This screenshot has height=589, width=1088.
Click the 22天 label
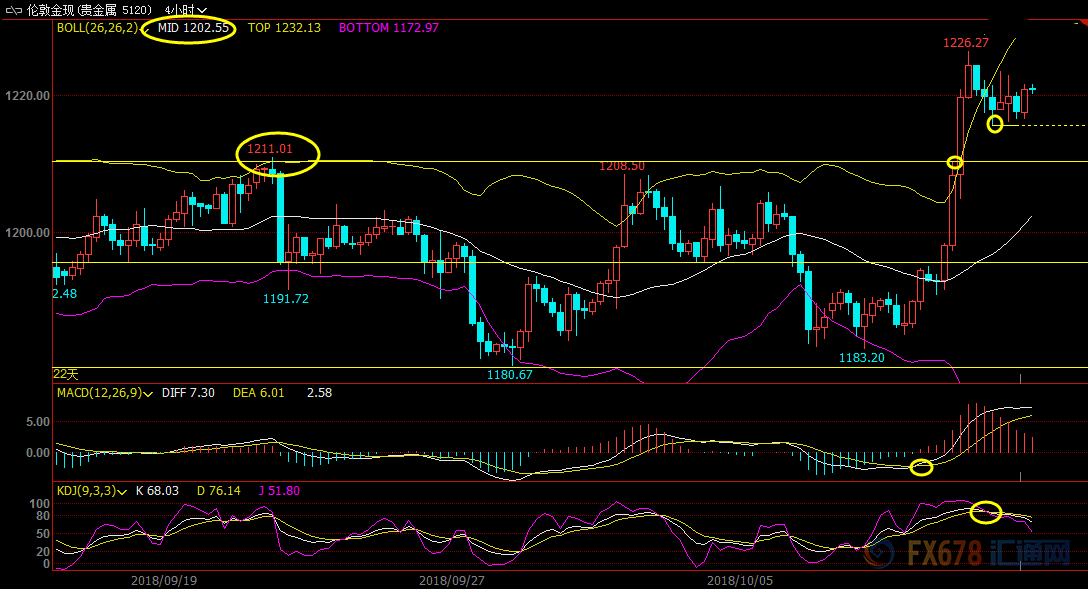[66, 374]
